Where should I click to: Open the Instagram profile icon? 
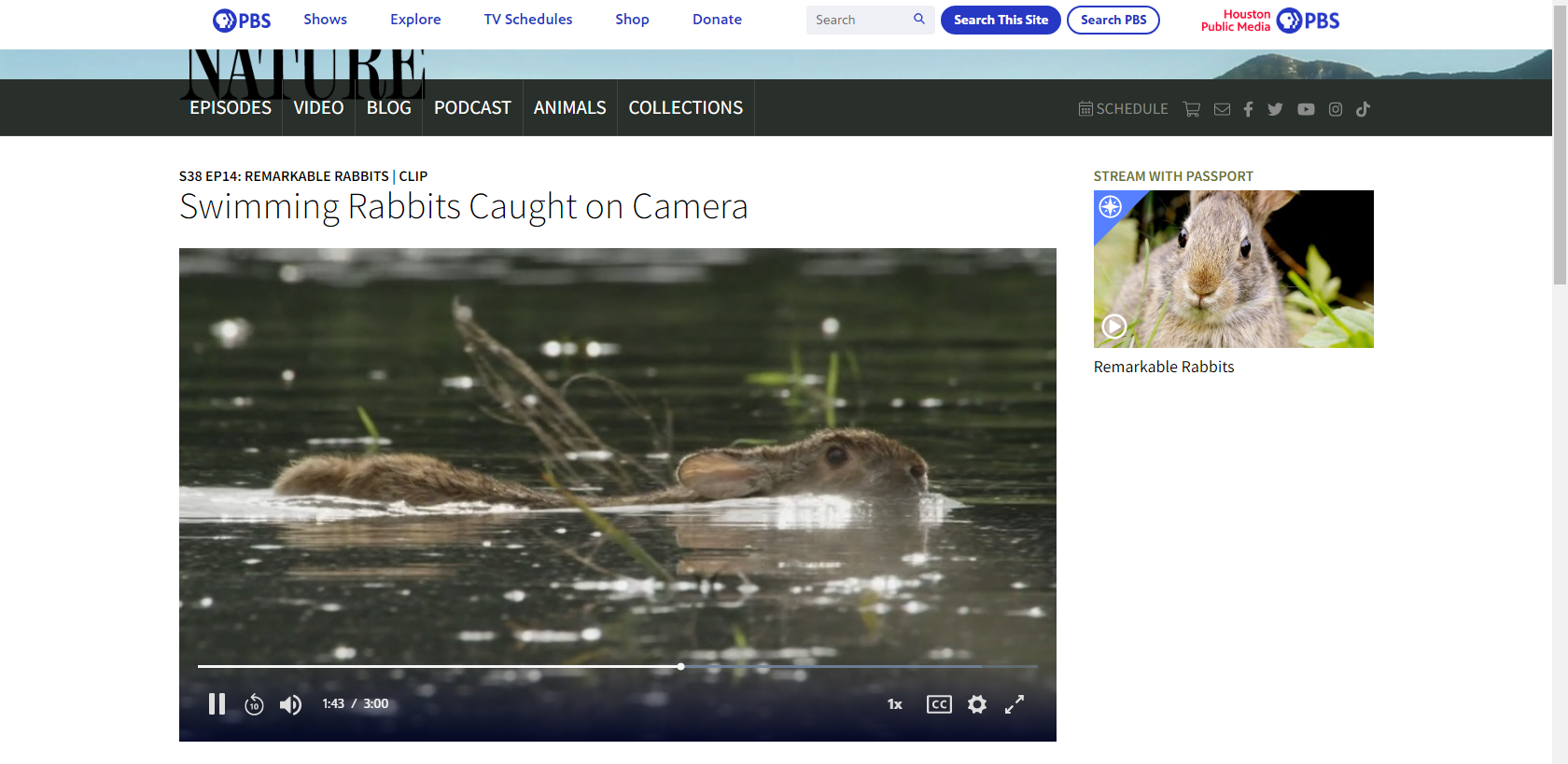click(x=1336, y=109)
